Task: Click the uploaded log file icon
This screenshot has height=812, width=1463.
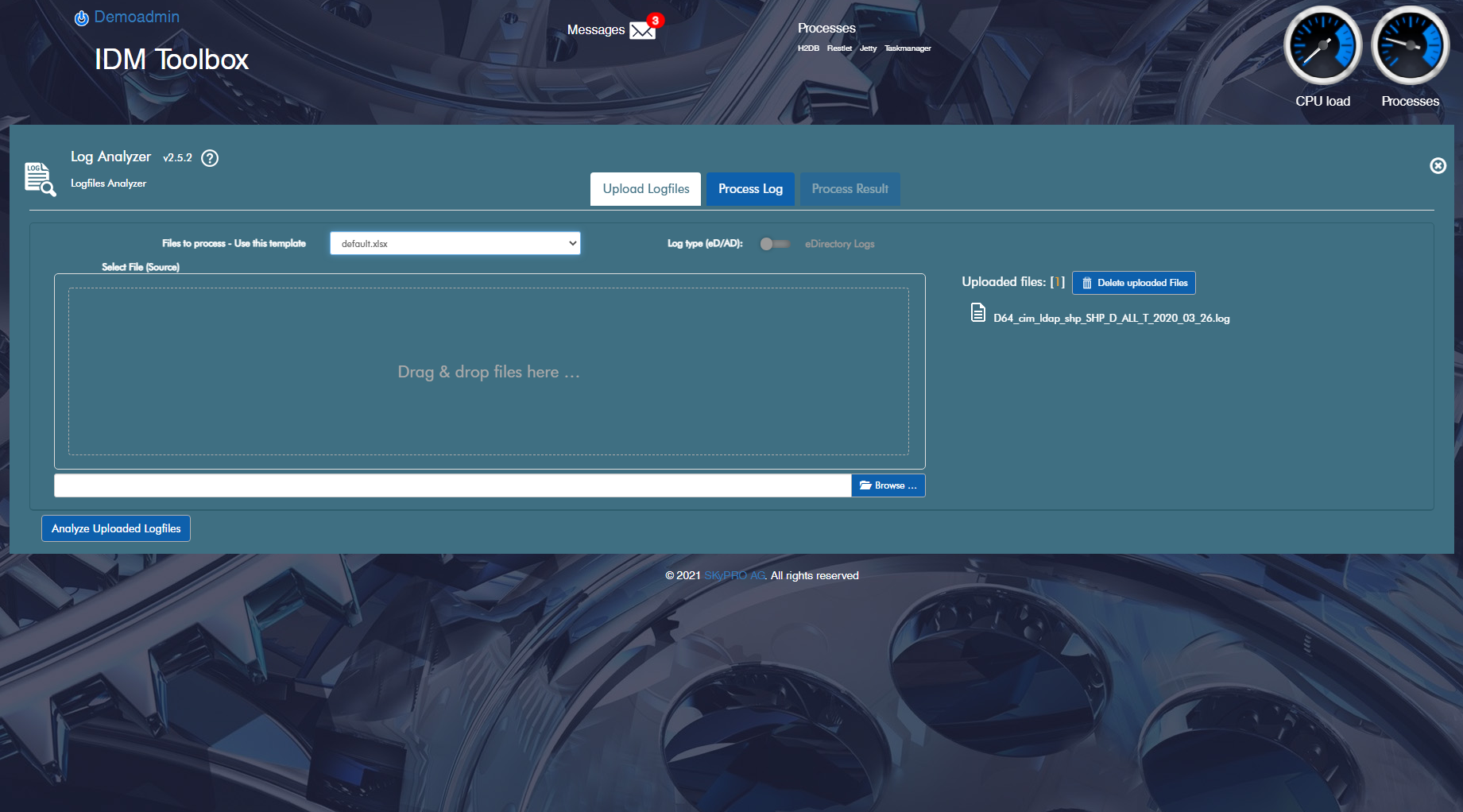Action: [x=978, y=313]
